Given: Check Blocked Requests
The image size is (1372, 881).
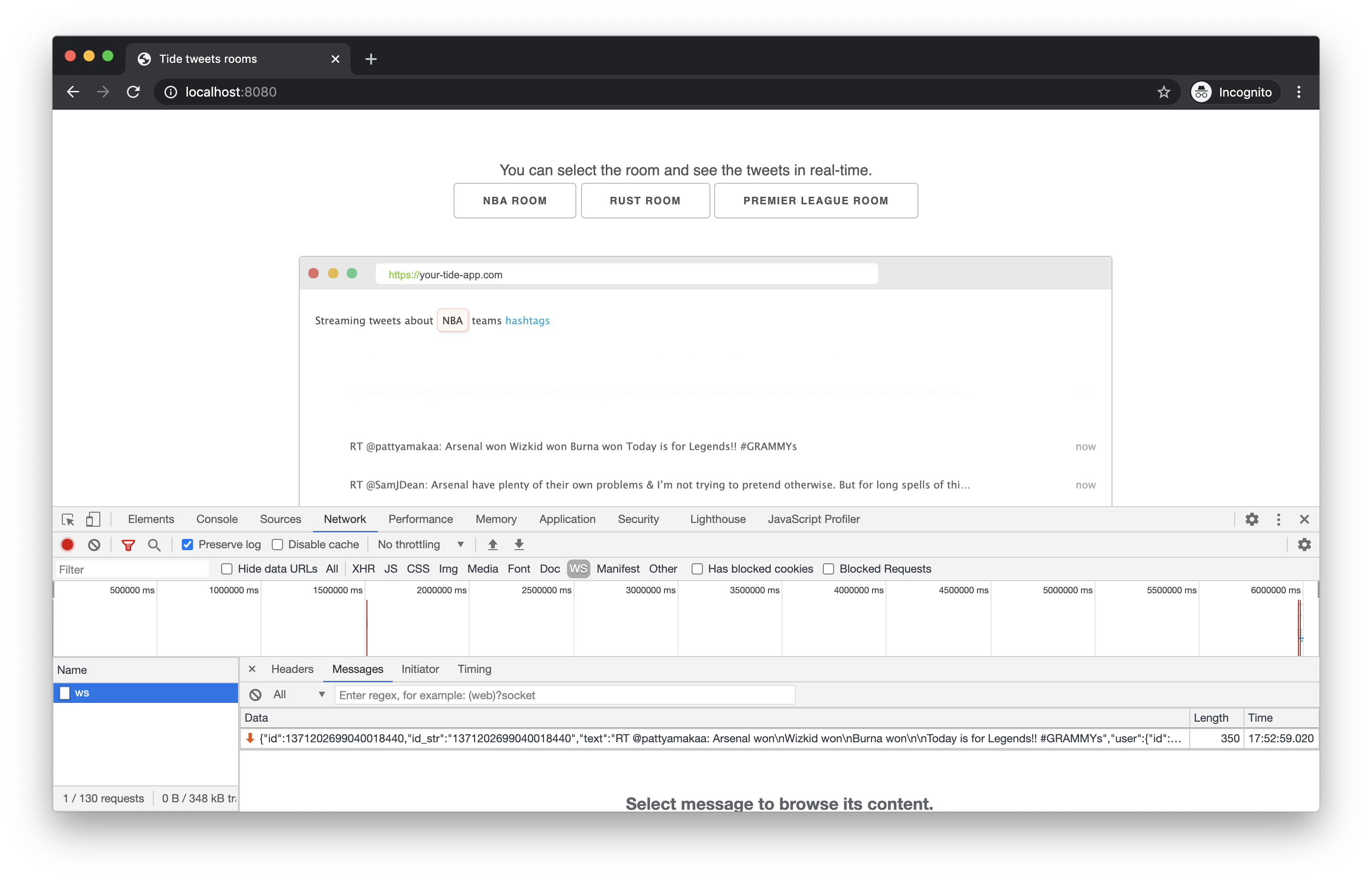Looking at the screenshot, I should click(x=828, y=568).
